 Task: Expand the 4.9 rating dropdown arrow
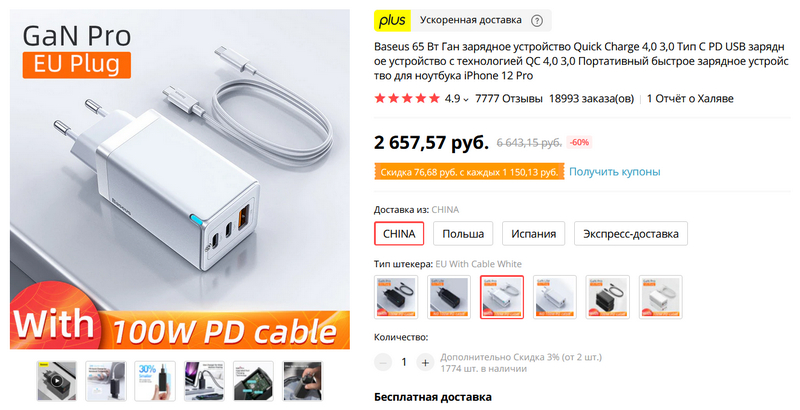465,99
